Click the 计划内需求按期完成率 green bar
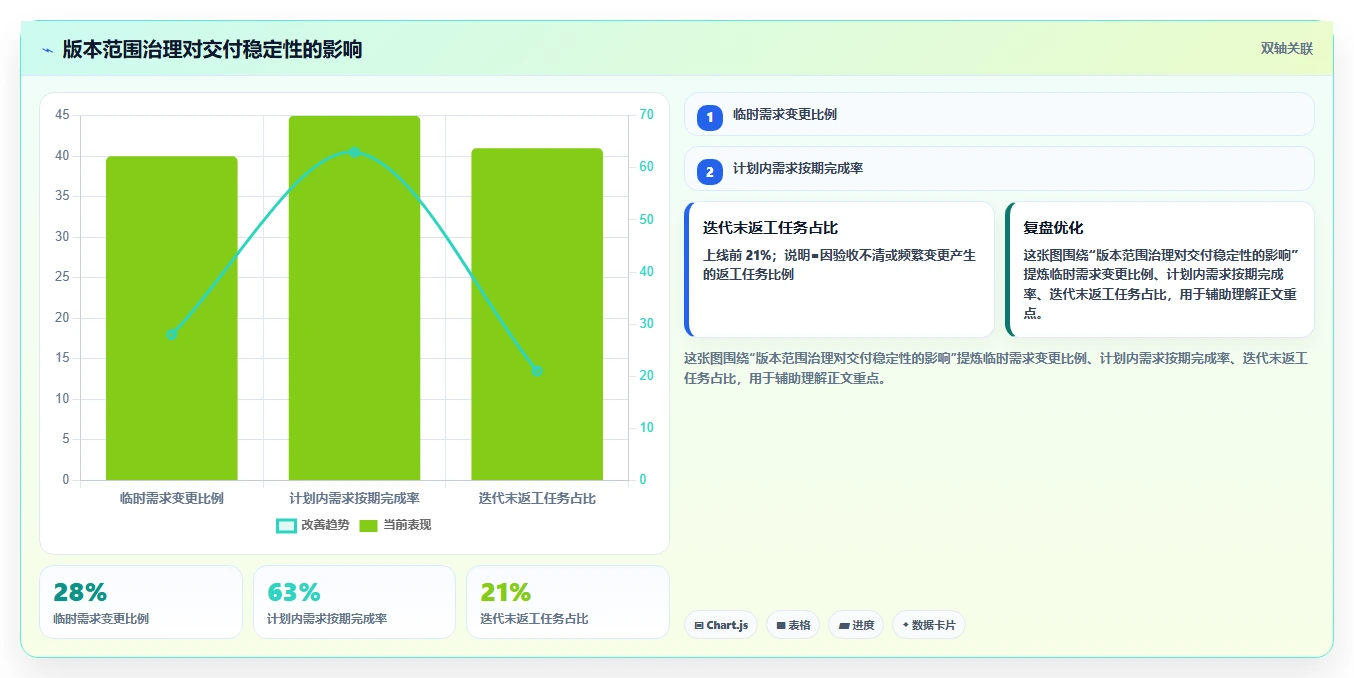 tap(354, 298)
